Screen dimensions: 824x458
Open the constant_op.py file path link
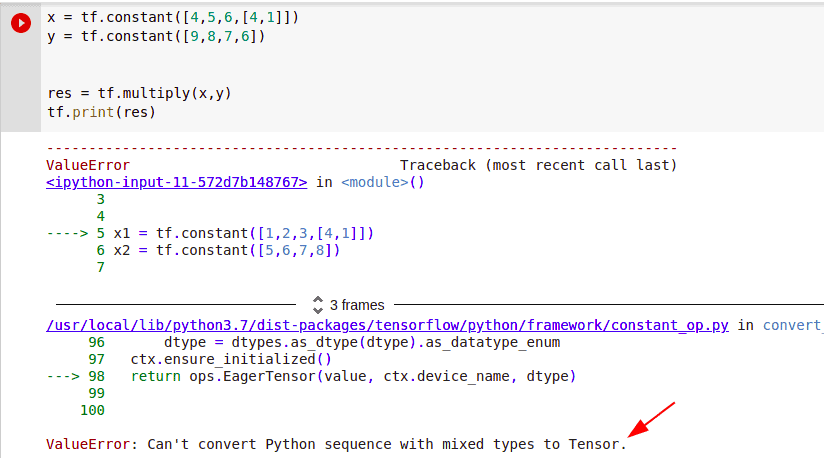tap(387, 325)
